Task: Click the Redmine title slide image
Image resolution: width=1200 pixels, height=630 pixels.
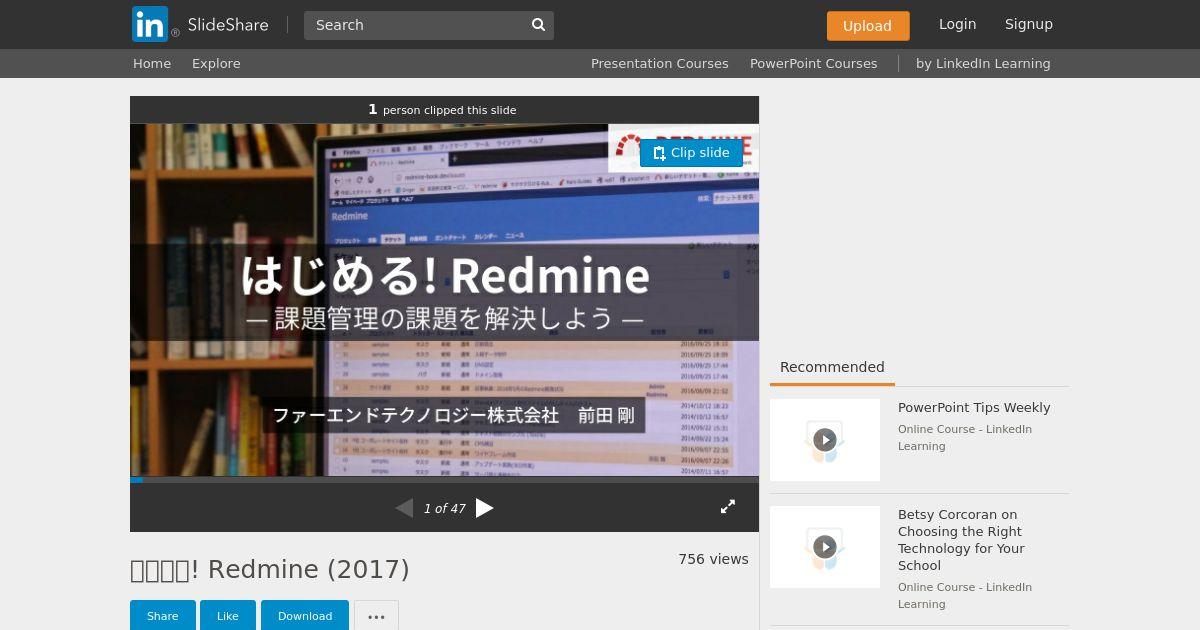Action: point(444,300)
